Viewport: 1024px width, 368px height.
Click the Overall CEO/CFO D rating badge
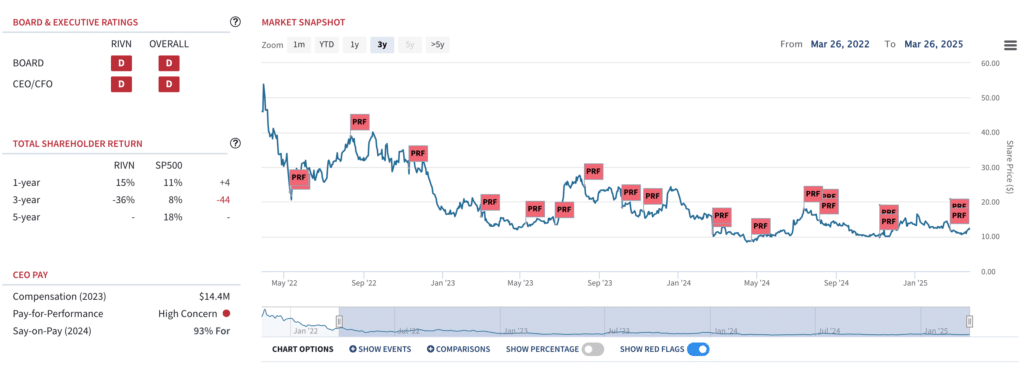168,84
